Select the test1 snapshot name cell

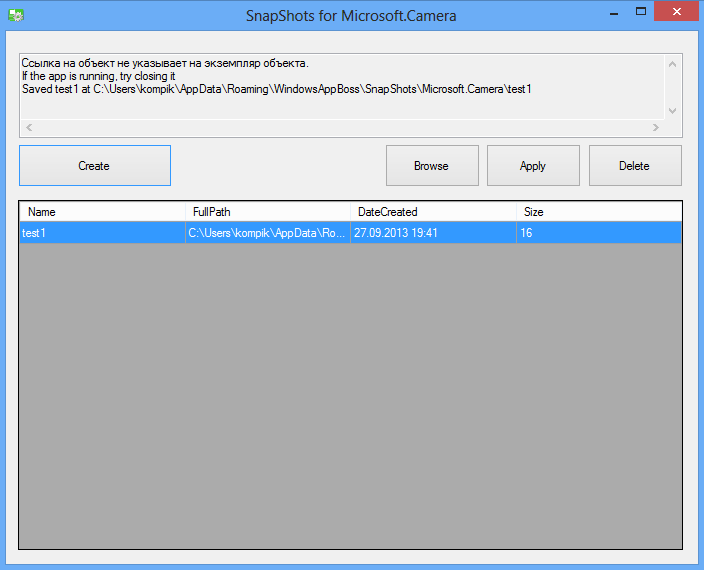pos(102,233)
